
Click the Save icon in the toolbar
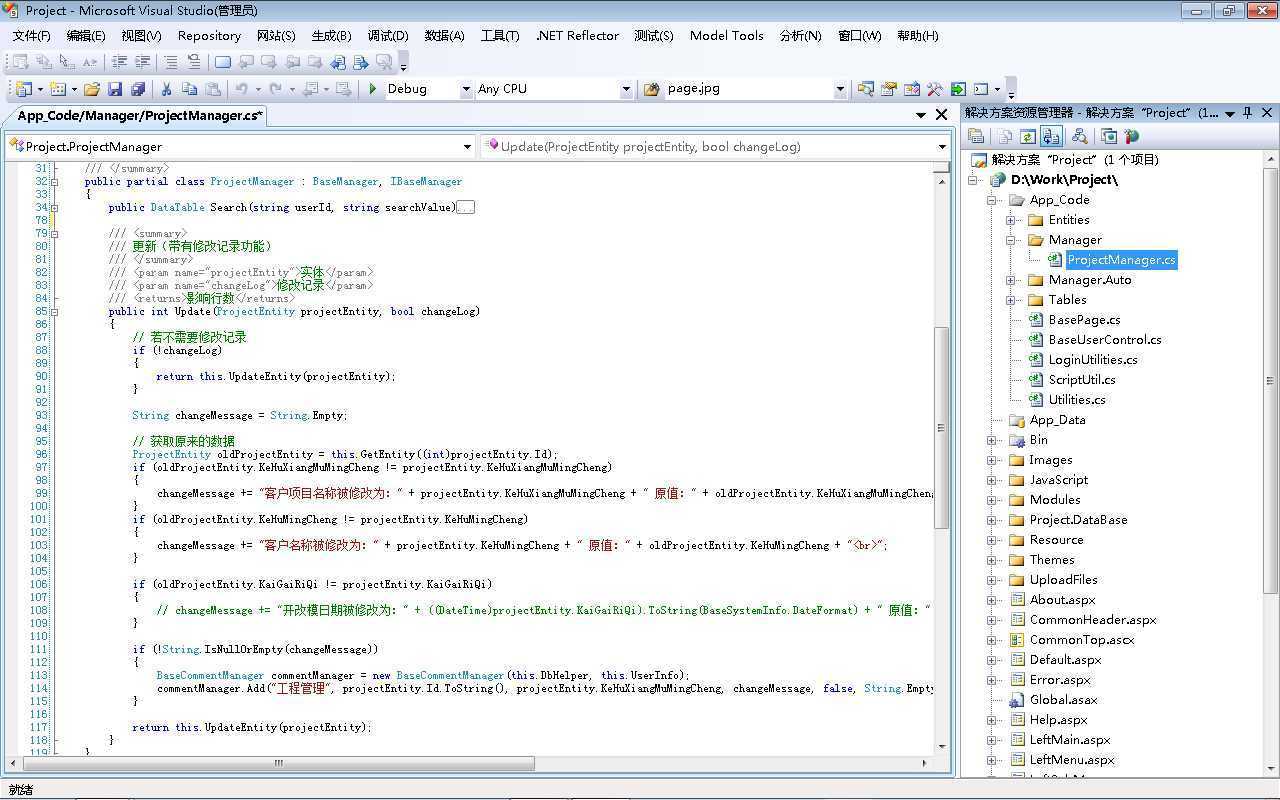click(x=115, y=89)
